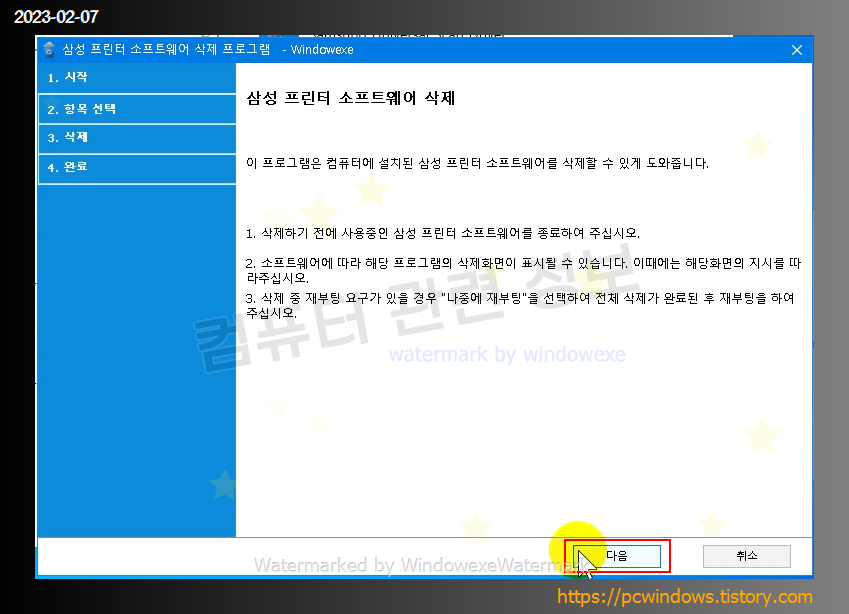The width and height of the screenshot is (849, 614).
Task: Click the sentence starting 이 프로그램은 컴퓨터에
Action: (x=477, y=163)
